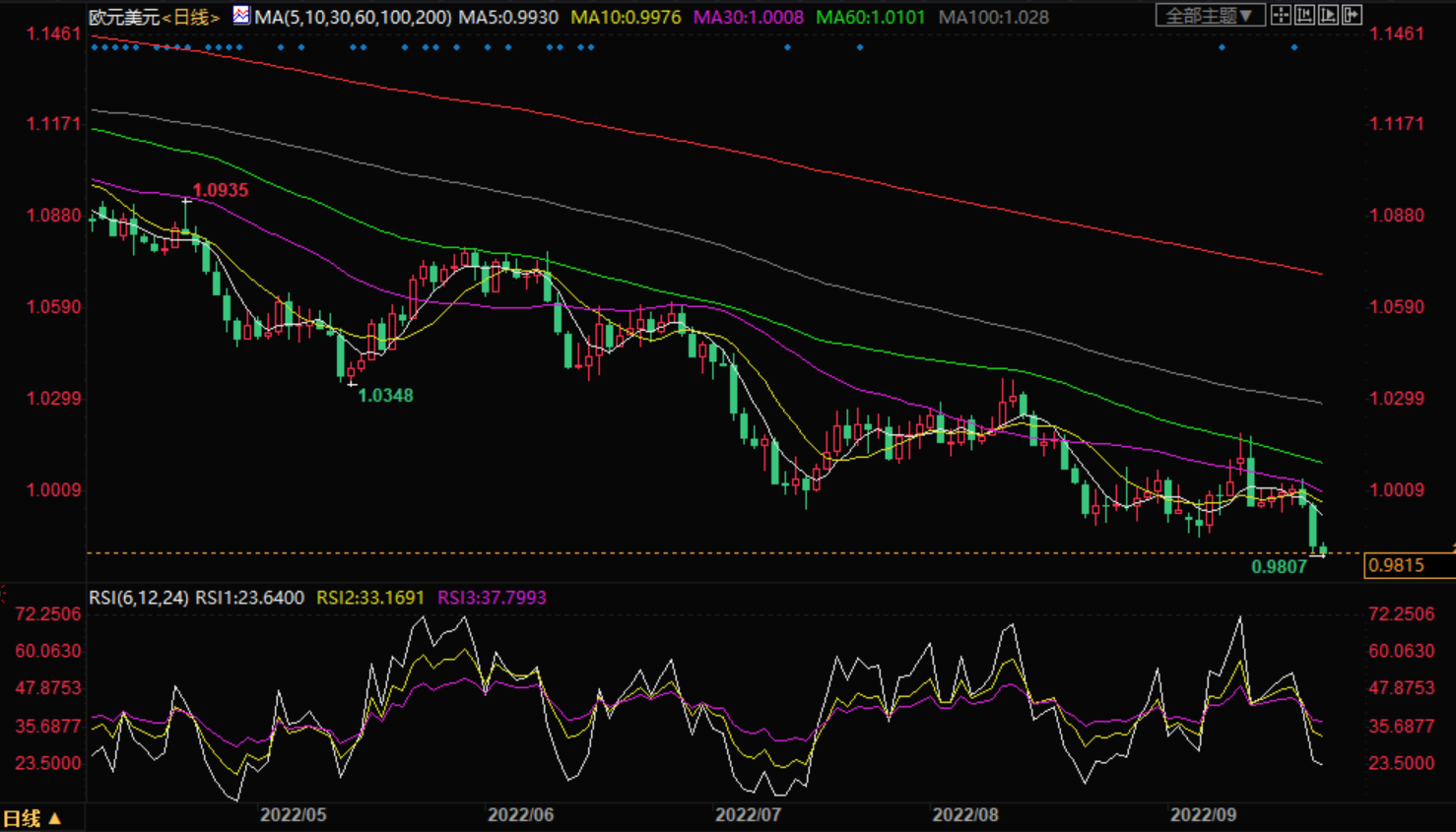The image size is (1456, 832).
Task: Click the 1.0935 high price marker
Action: 220,190
